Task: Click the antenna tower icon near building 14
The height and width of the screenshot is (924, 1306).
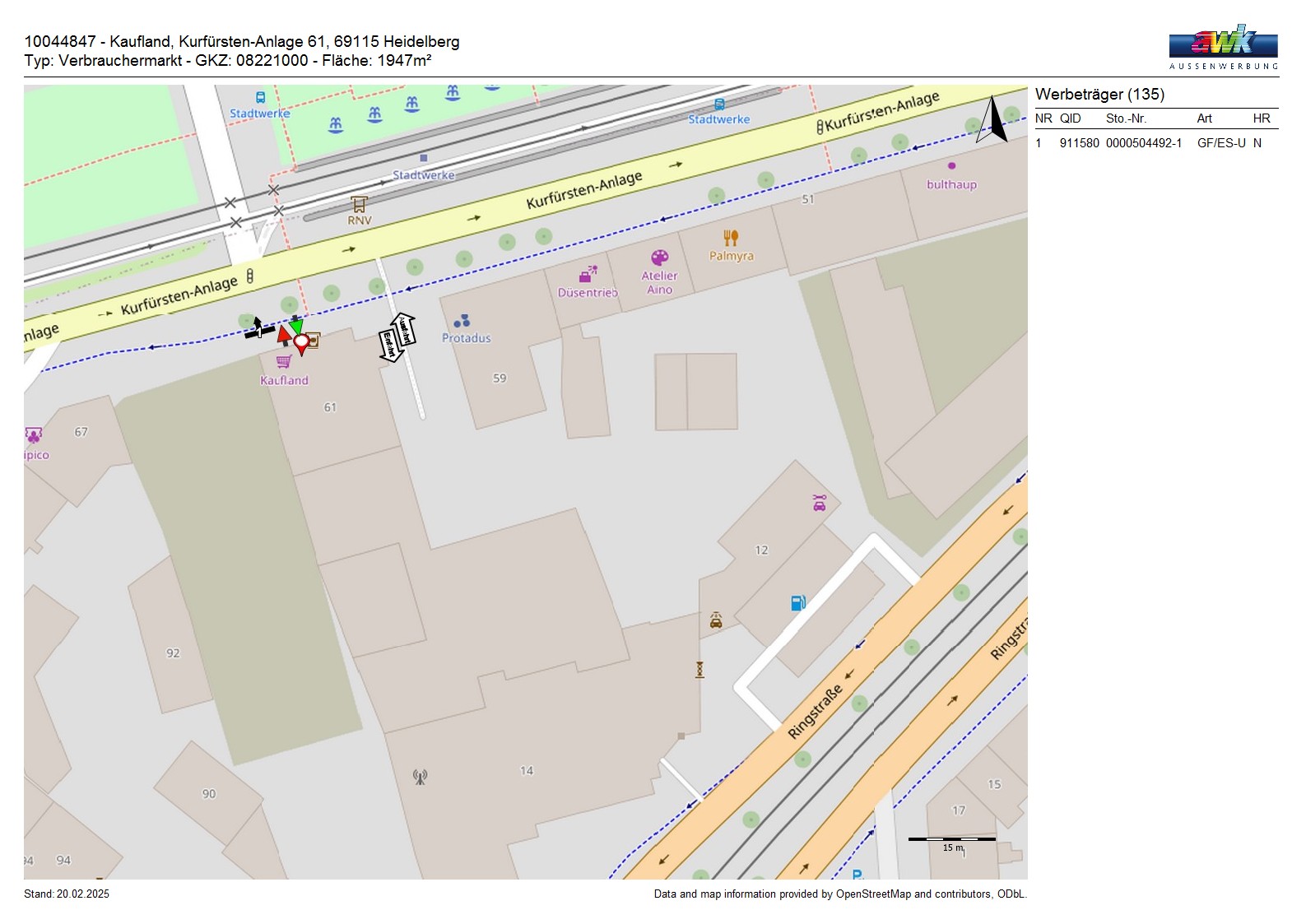Action: (x=420, y=776)
